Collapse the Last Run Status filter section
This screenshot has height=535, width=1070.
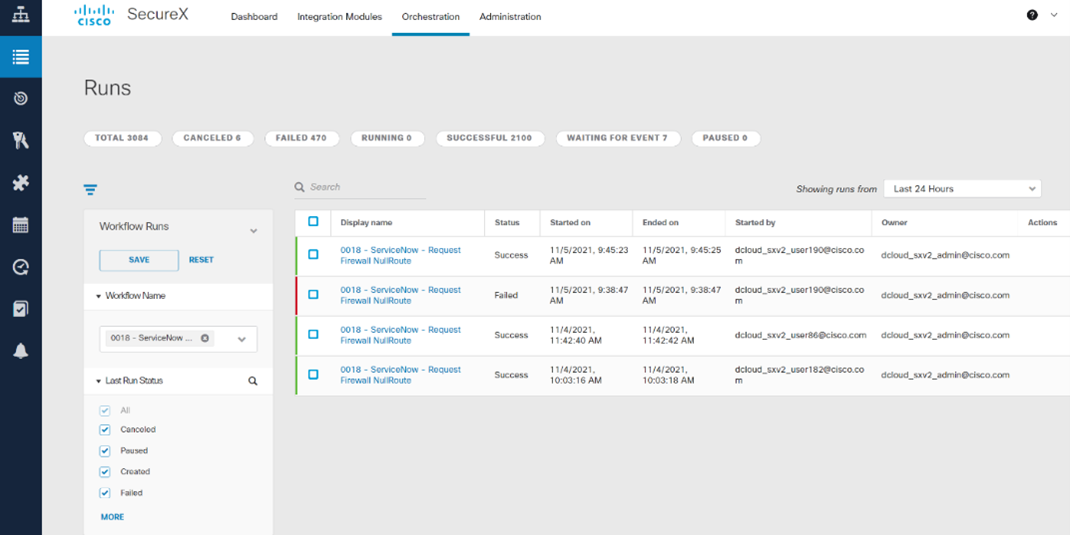[x=99, y=381]
